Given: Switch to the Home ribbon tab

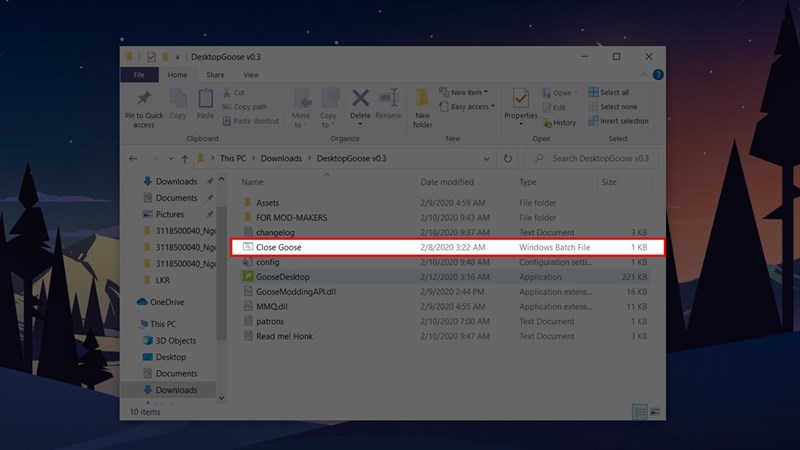Looking at the screenshot, I should tap(177, 75).
